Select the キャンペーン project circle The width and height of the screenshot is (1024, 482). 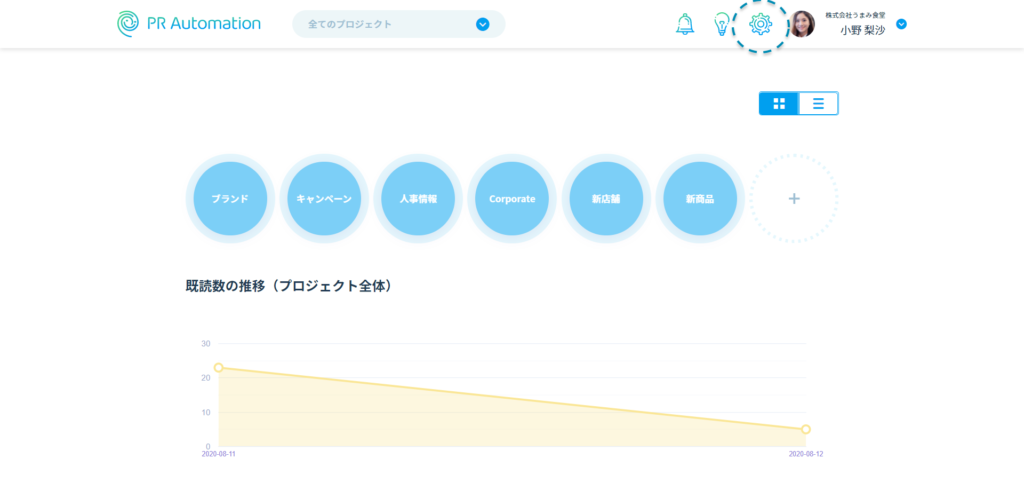point(324,198)
